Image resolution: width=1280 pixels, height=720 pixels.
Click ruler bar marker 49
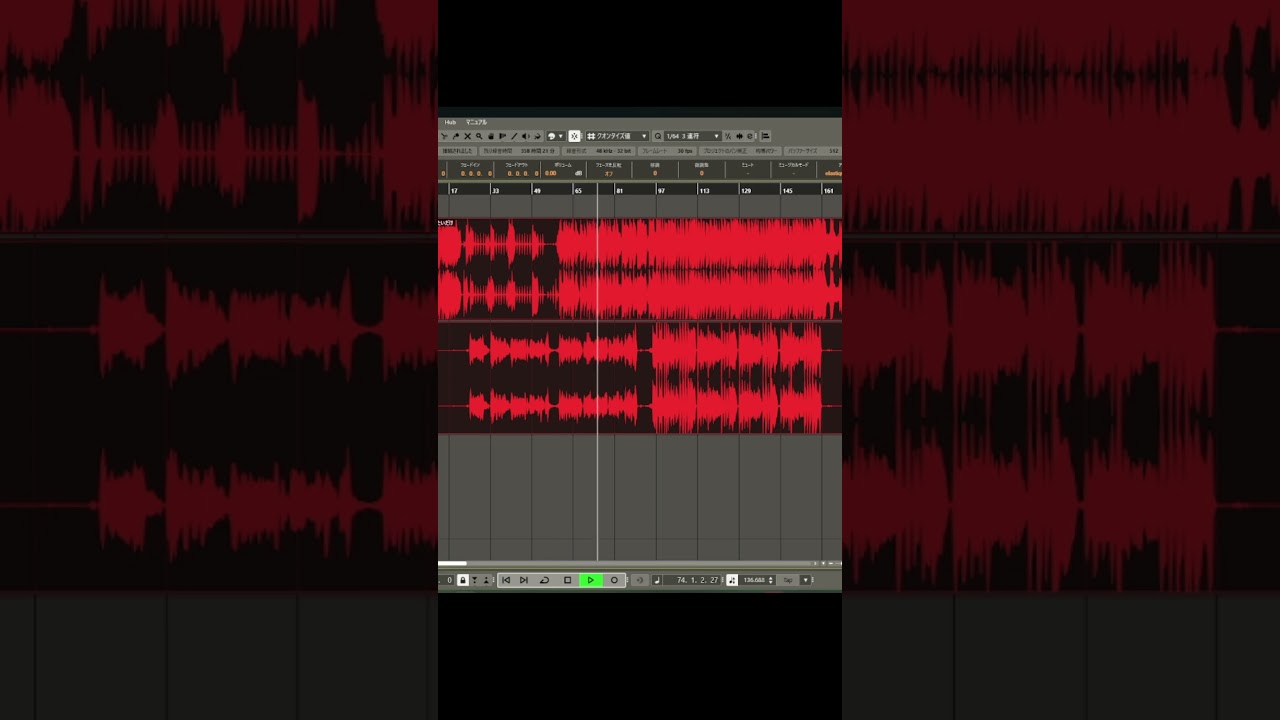(537, 190)
